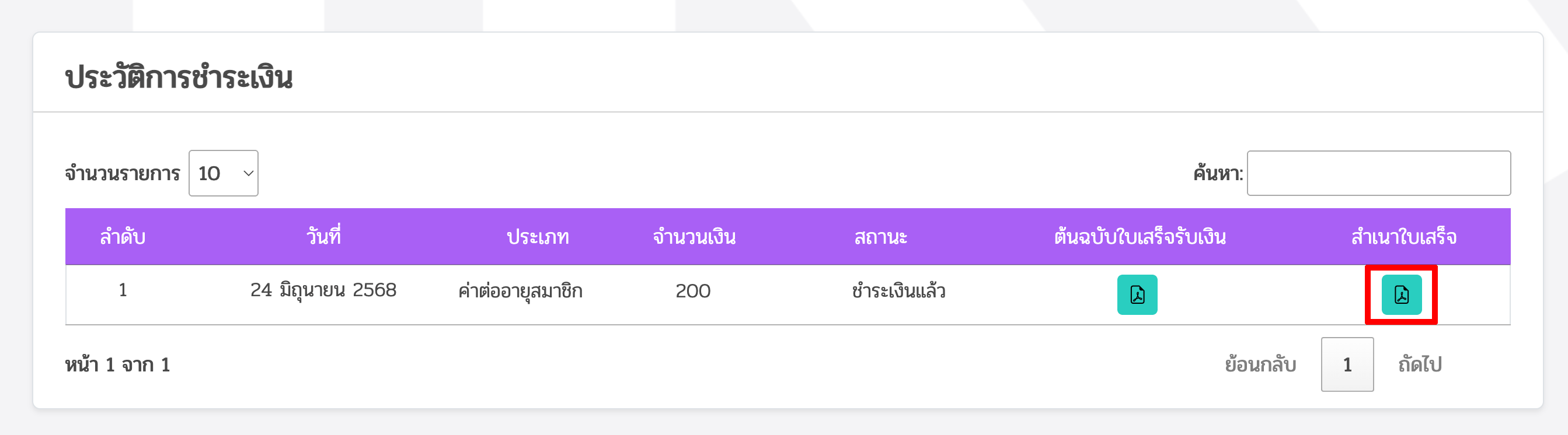This screenshot has height=435, width=1568.
Task: Click the ค้นหา search input field
Action: click(1379, 173)
